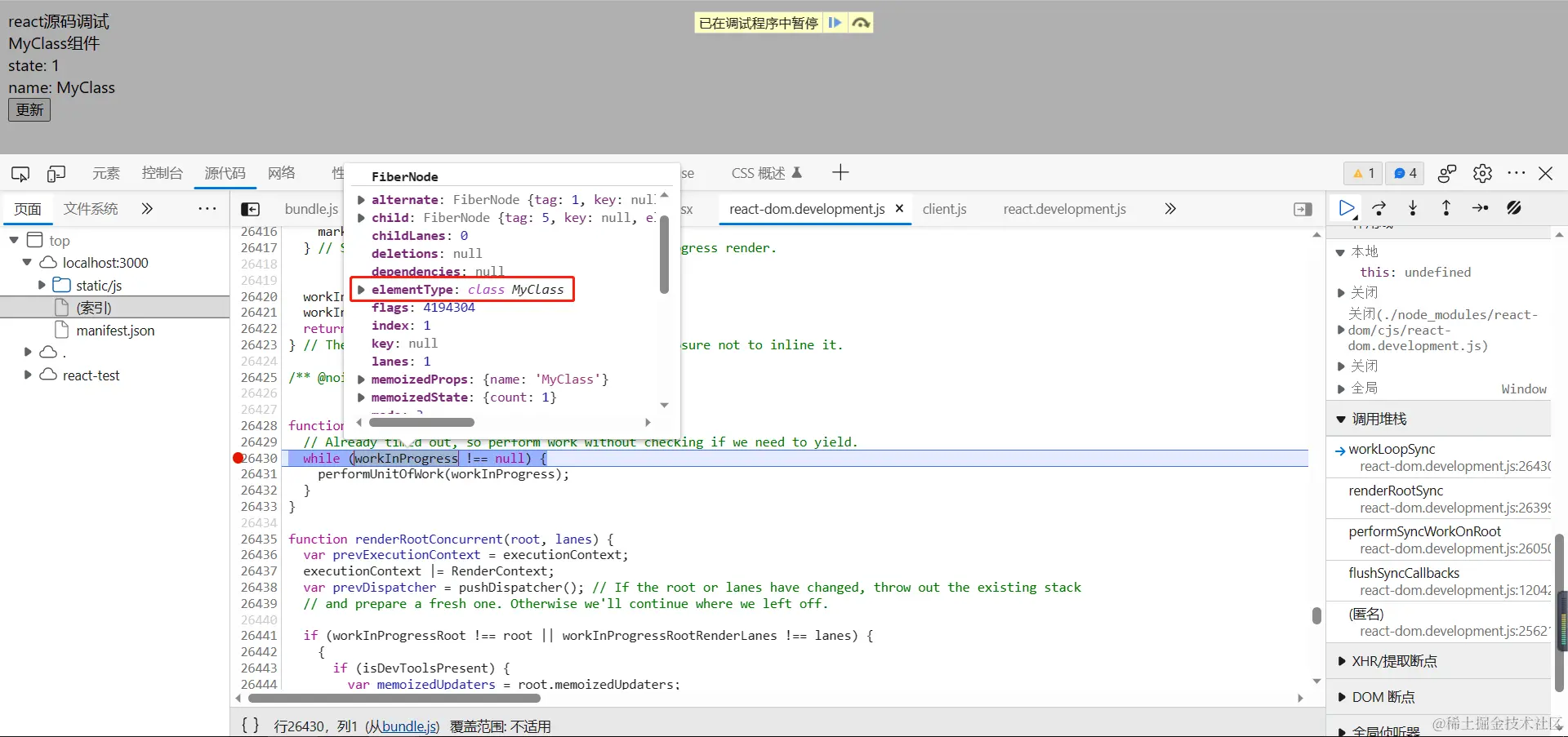Open the bundle.js link in status bar
This screenshot has height=737, width=1568.
coord(410,726)
